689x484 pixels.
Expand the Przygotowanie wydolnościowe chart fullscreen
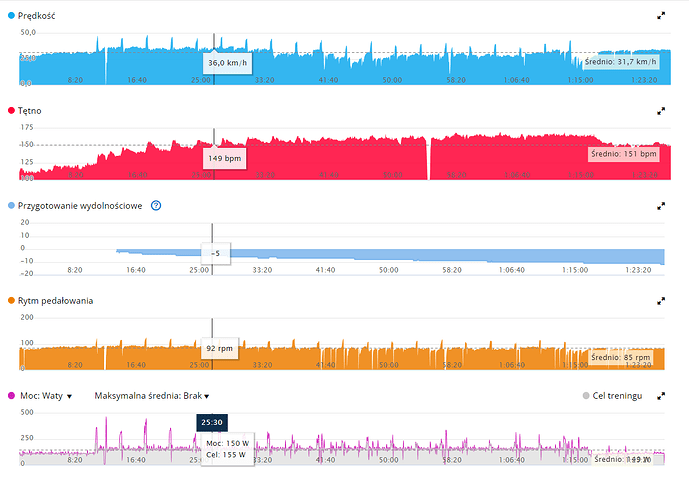660,206
